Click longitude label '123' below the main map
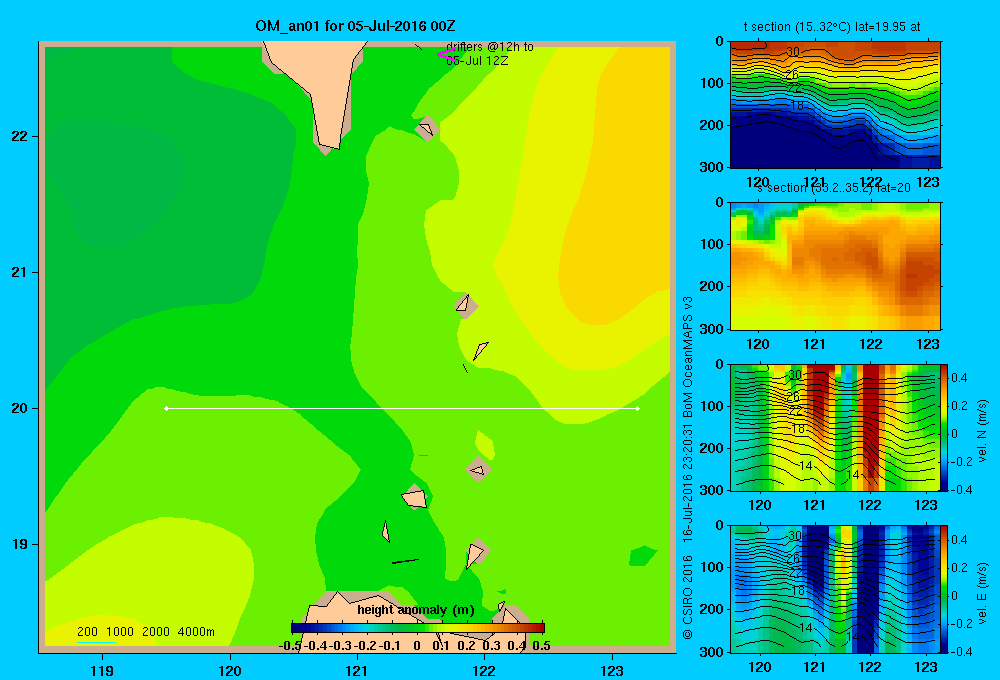This screenshot has height=680, width=1000. click(612, 670)
